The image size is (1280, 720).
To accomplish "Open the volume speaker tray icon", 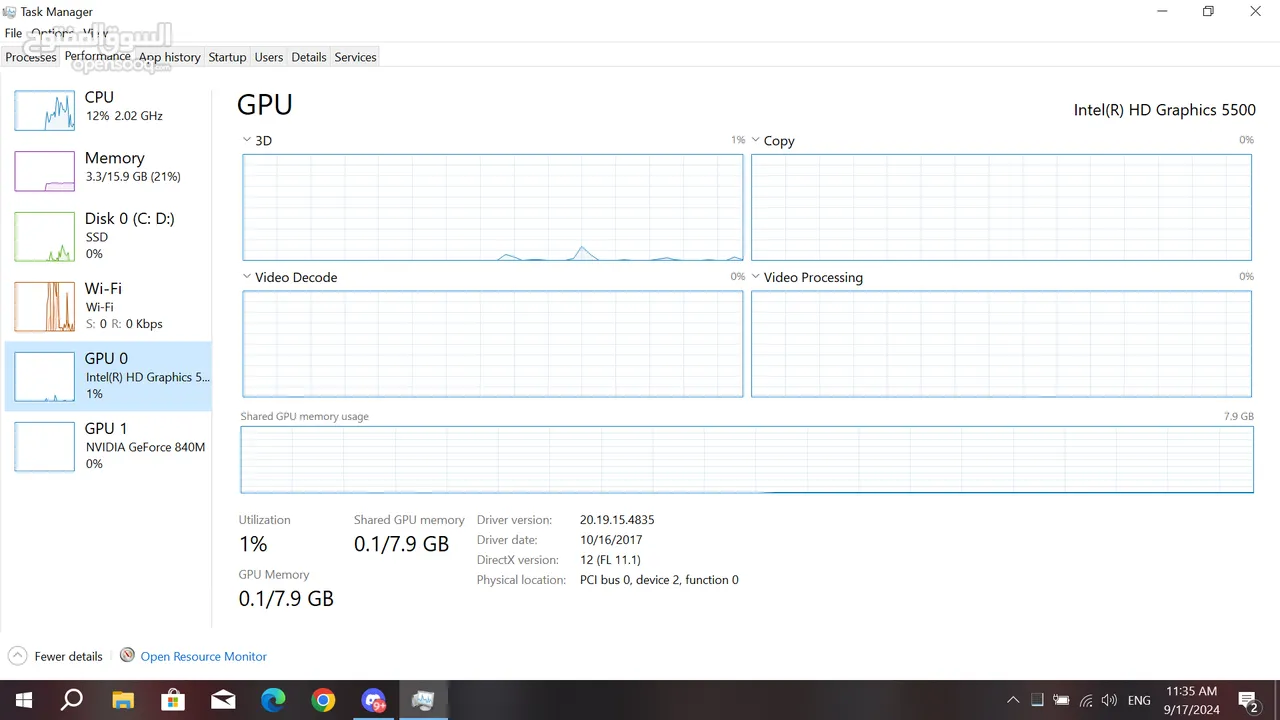I will (x=1109, y=700).
